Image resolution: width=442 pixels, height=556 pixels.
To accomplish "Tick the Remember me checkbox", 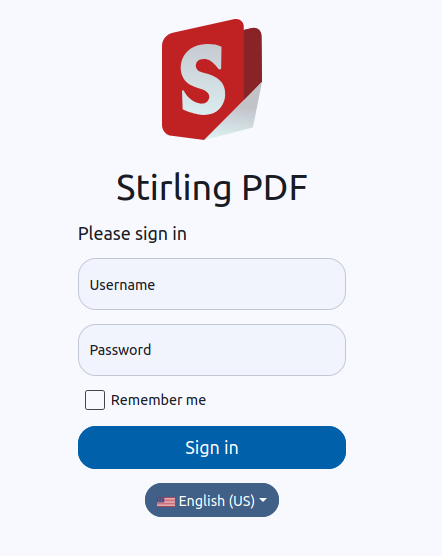I will click(x=95, y=400).
